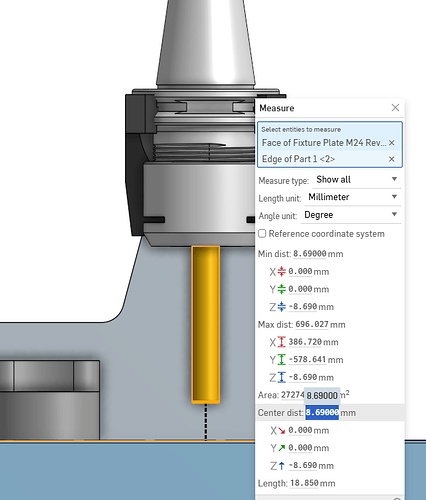Remove Edge of Part 1 selection

[x=392, y=159]
